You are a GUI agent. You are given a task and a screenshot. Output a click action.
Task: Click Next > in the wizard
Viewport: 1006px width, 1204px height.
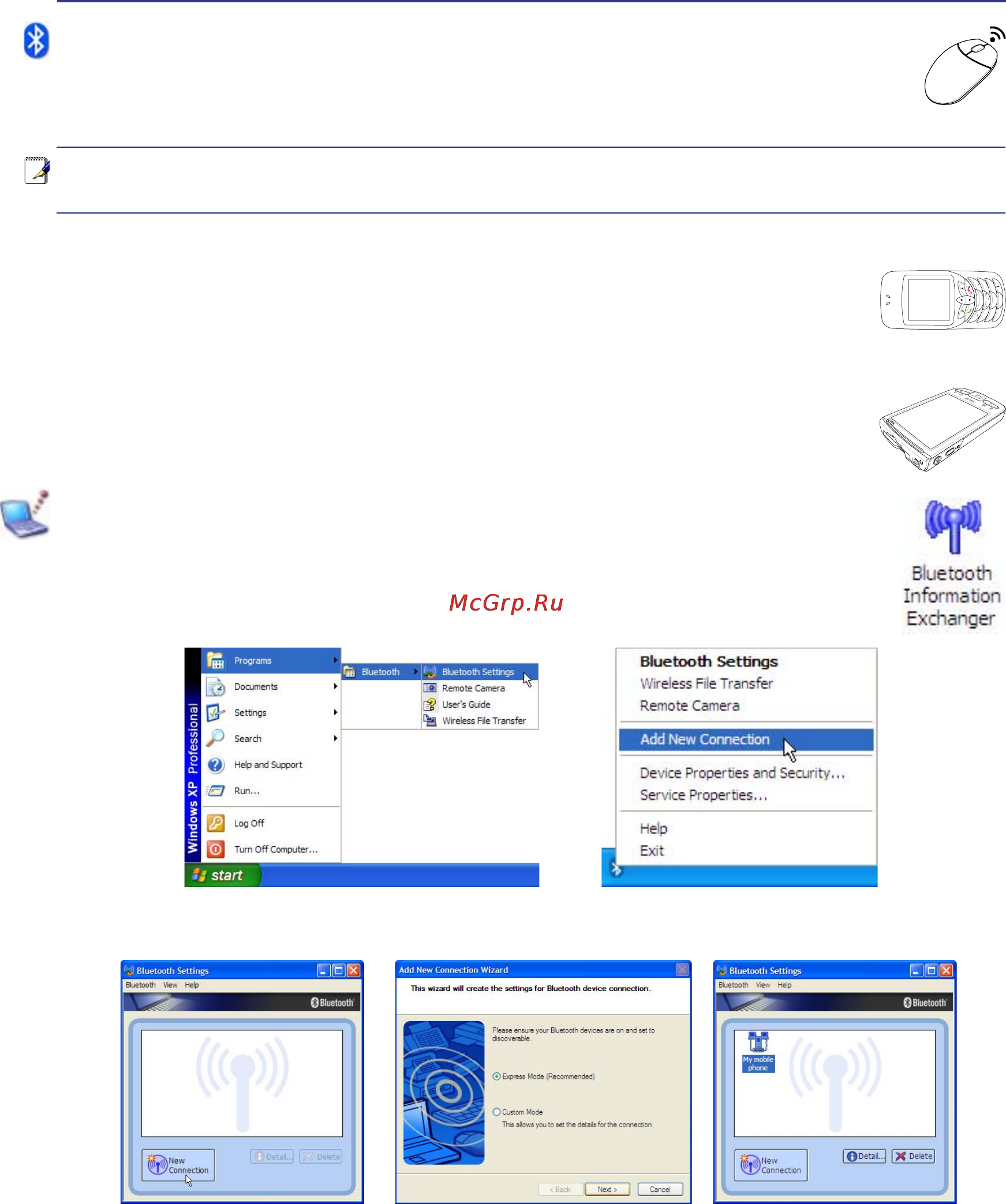607,1189
